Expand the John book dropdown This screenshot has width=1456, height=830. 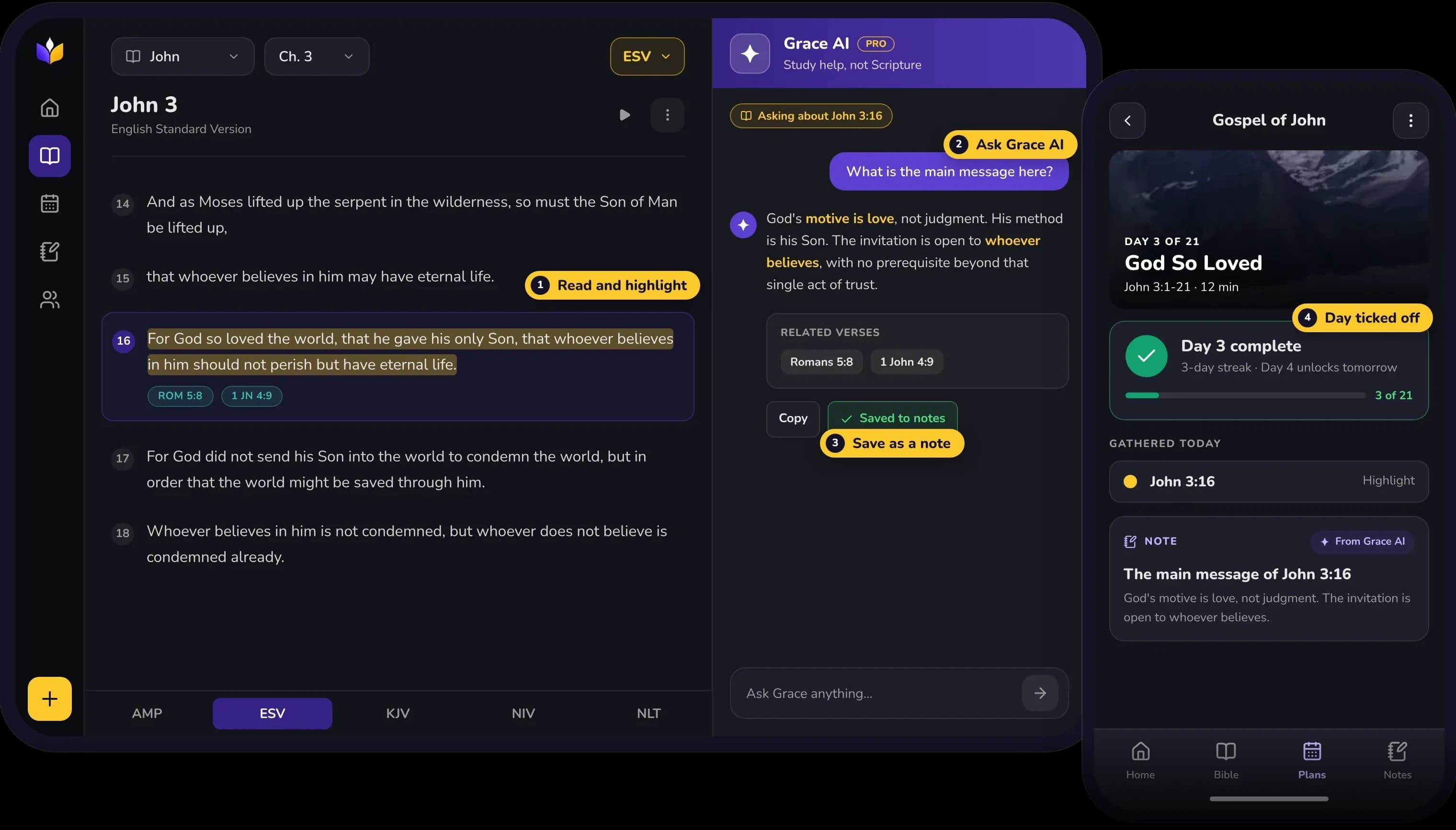[x=182, y=56]
